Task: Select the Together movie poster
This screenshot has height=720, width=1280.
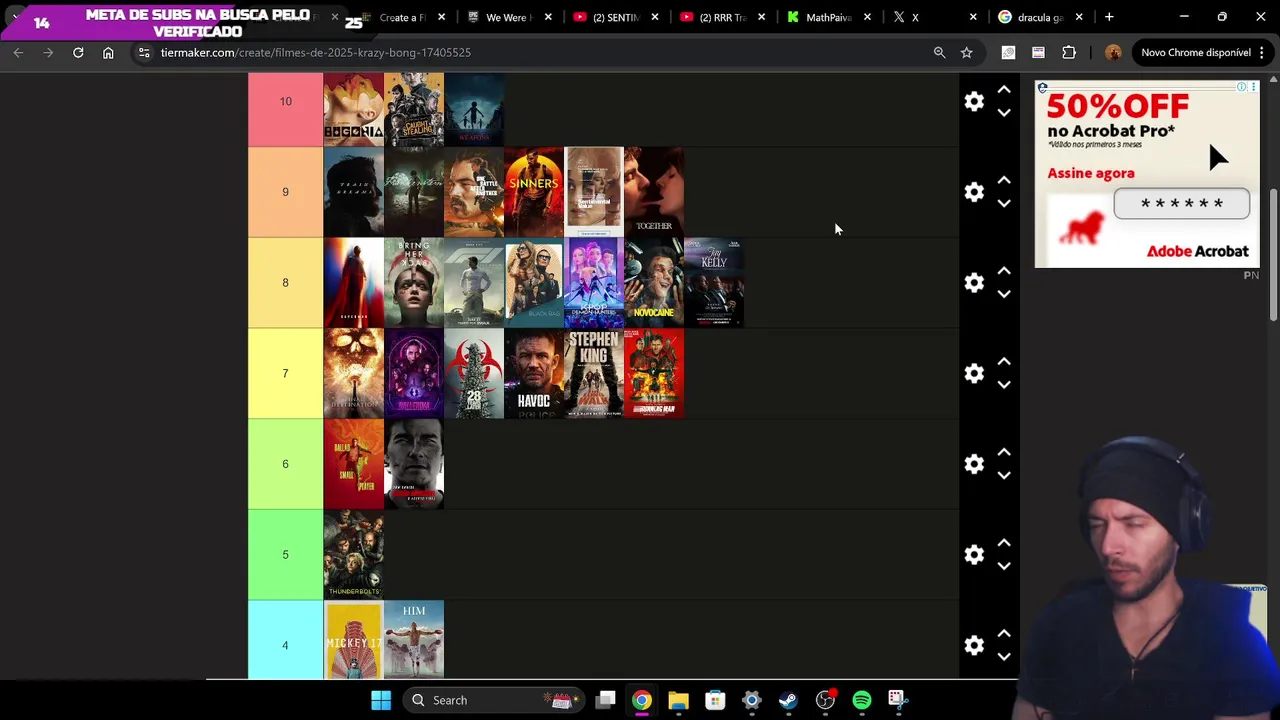Action: (x=654, y=192)
